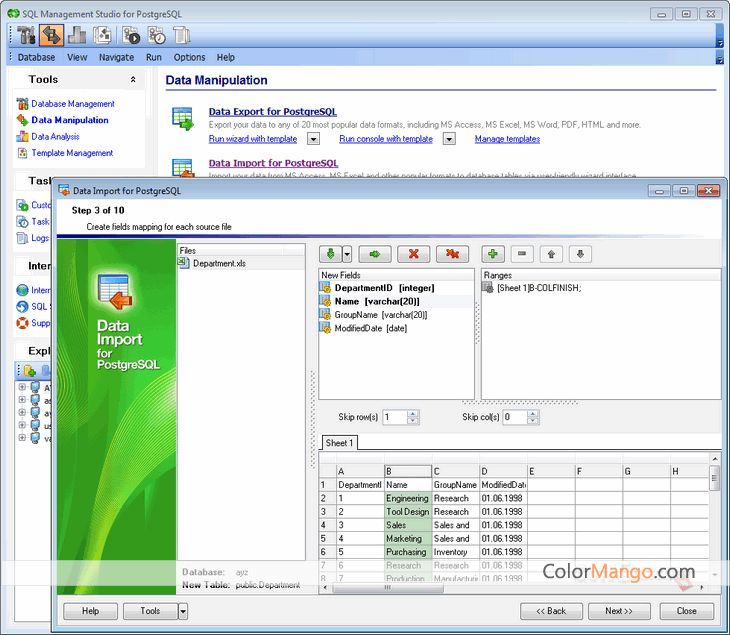The width and height of the screenshot is (730, 635).
Task: Click the clear all ranges red button
Action: (x=452, y=254)
